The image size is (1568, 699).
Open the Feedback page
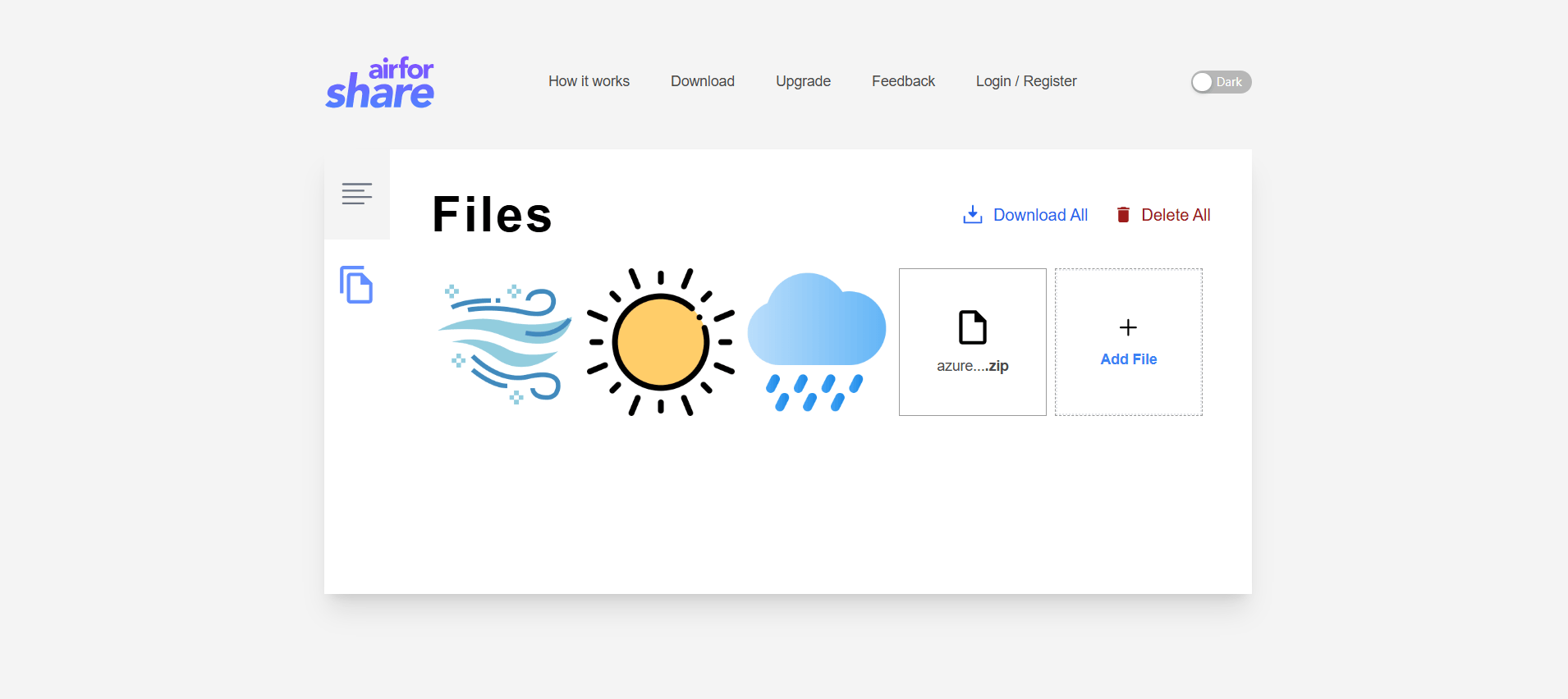click(x=903, y=81)
